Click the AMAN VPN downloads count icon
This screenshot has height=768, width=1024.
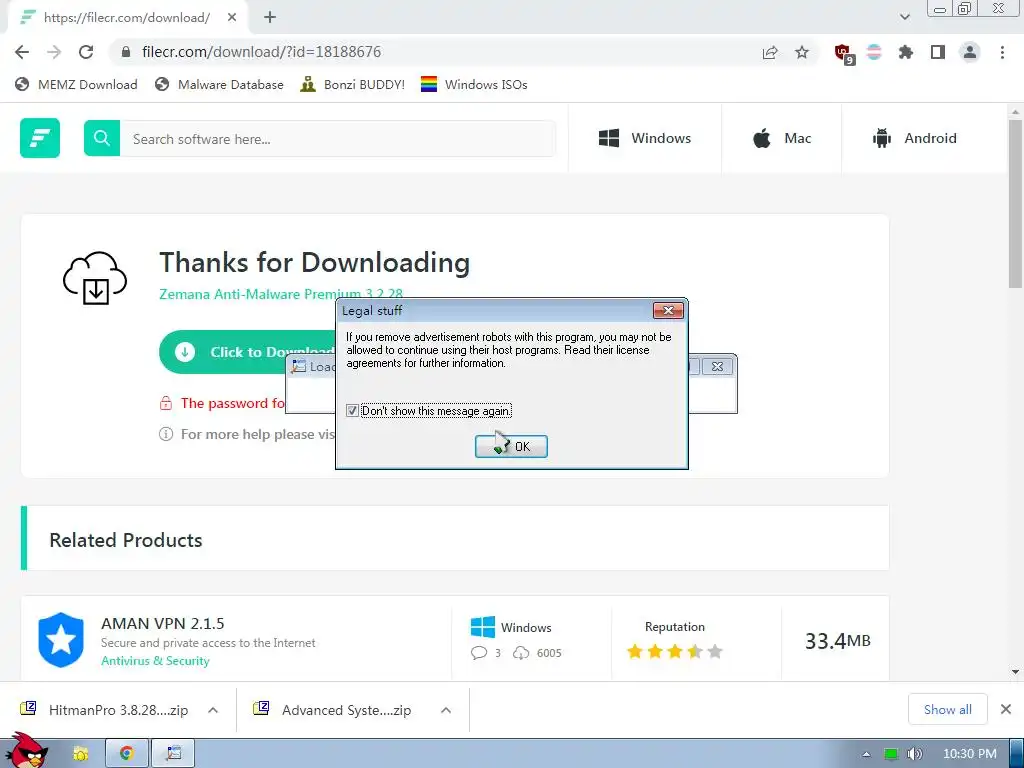coord(521,652)
